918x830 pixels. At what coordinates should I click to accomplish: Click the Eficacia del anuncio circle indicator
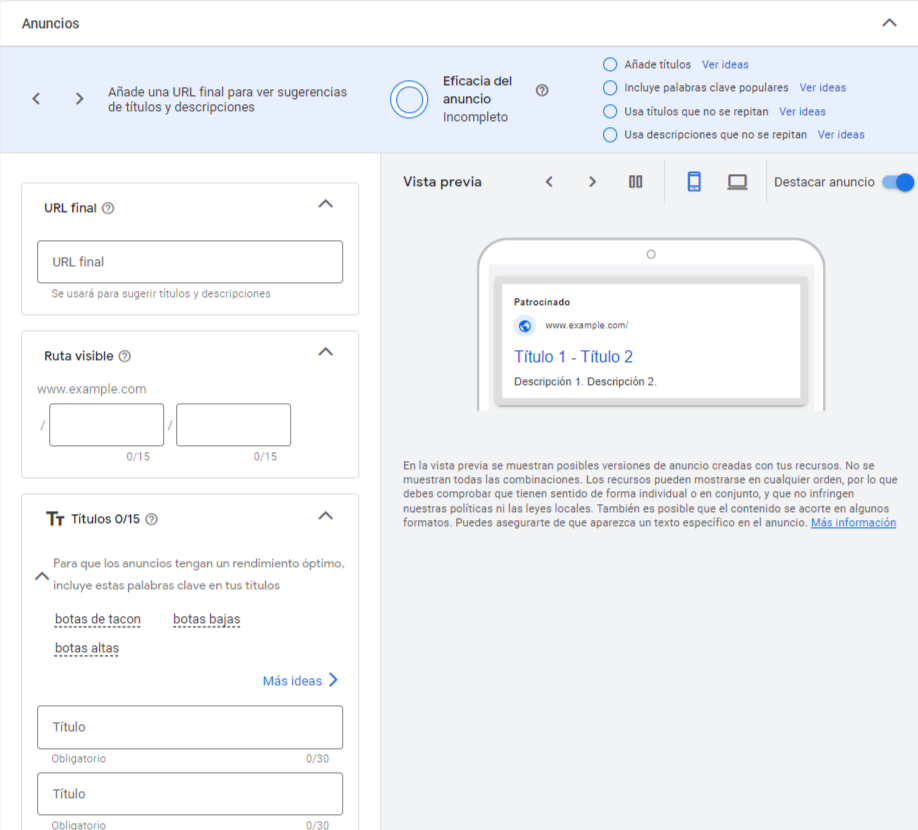(409, 99)
